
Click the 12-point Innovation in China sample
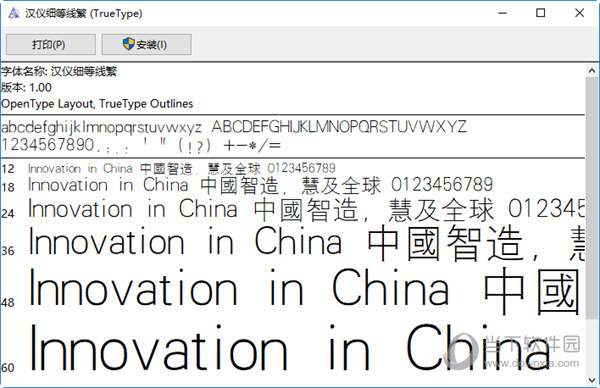pos(80,168)
